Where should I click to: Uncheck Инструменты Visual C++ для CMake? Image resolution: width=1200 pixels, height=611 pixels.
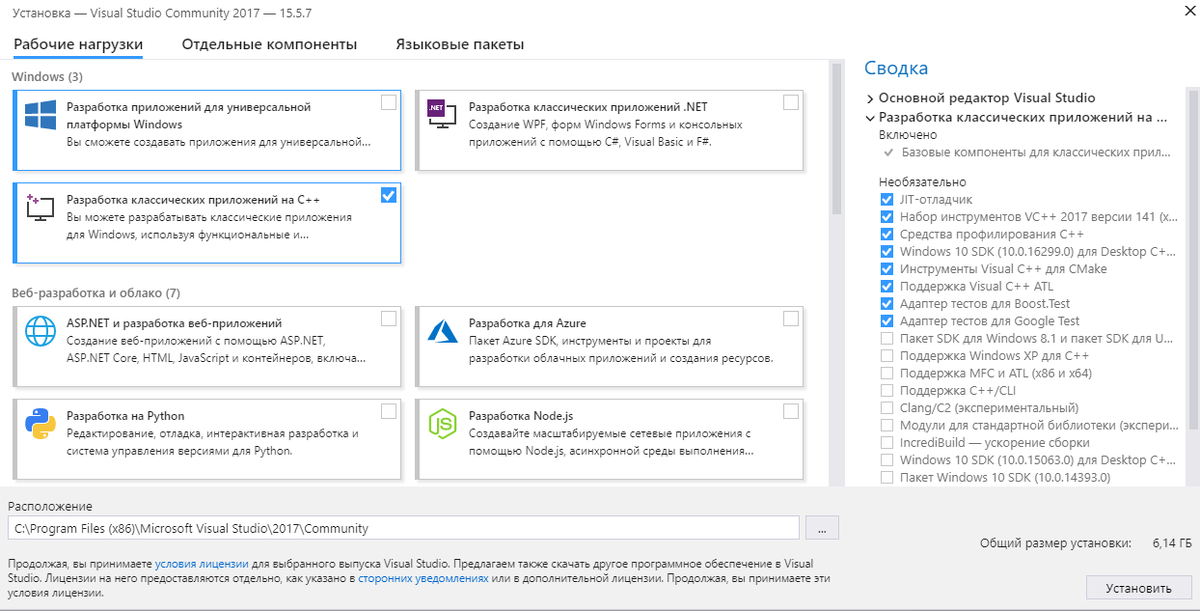(887, 269)
